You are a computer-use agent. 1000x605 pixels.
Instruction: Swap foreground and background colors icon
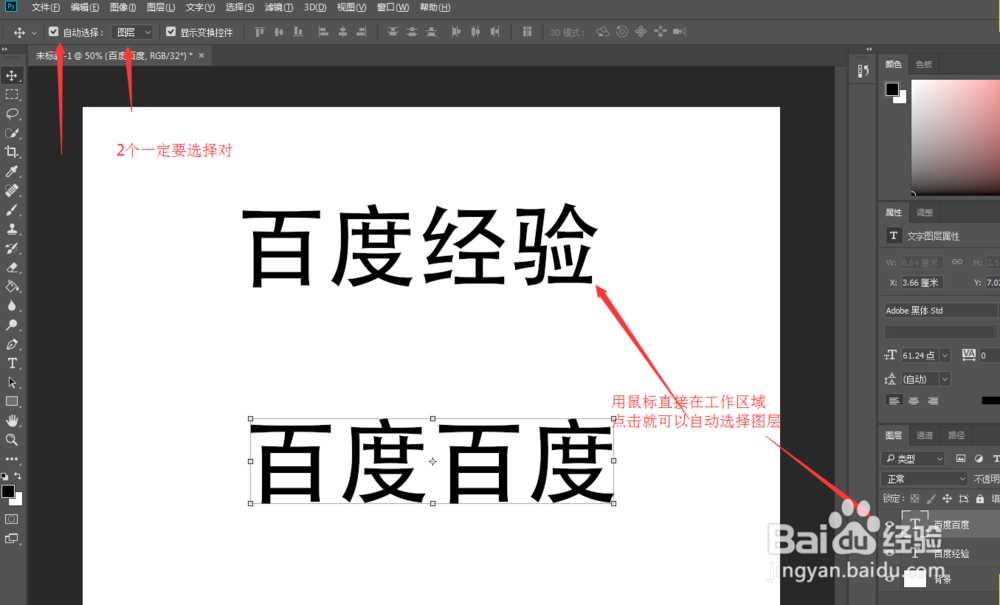(18, 476)
